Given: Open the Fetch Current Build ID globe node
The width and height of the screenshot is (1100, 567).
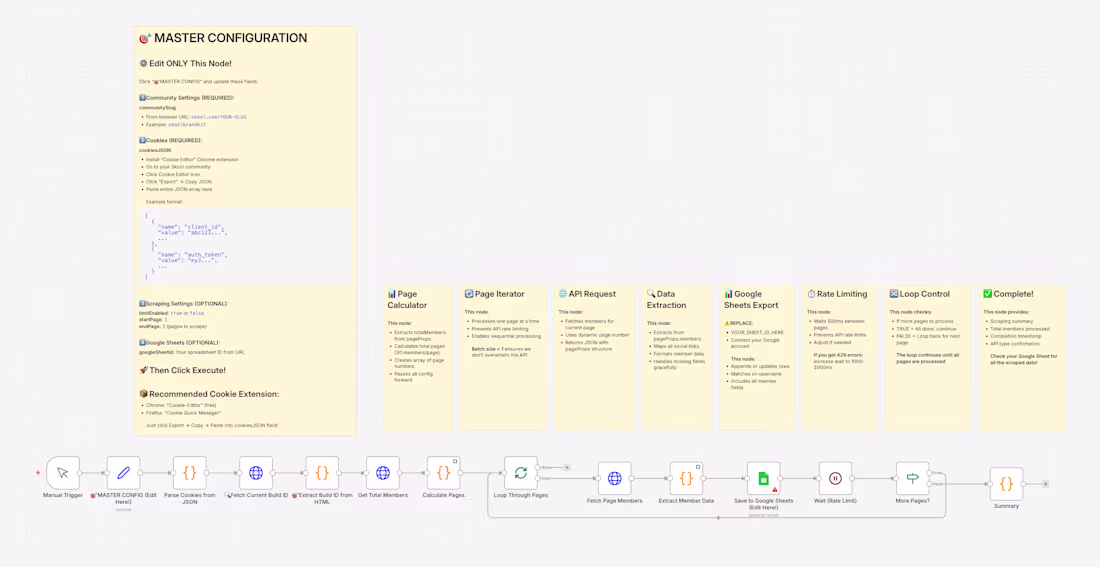Looking at the screenshot, I should click(x=256, y=473).
